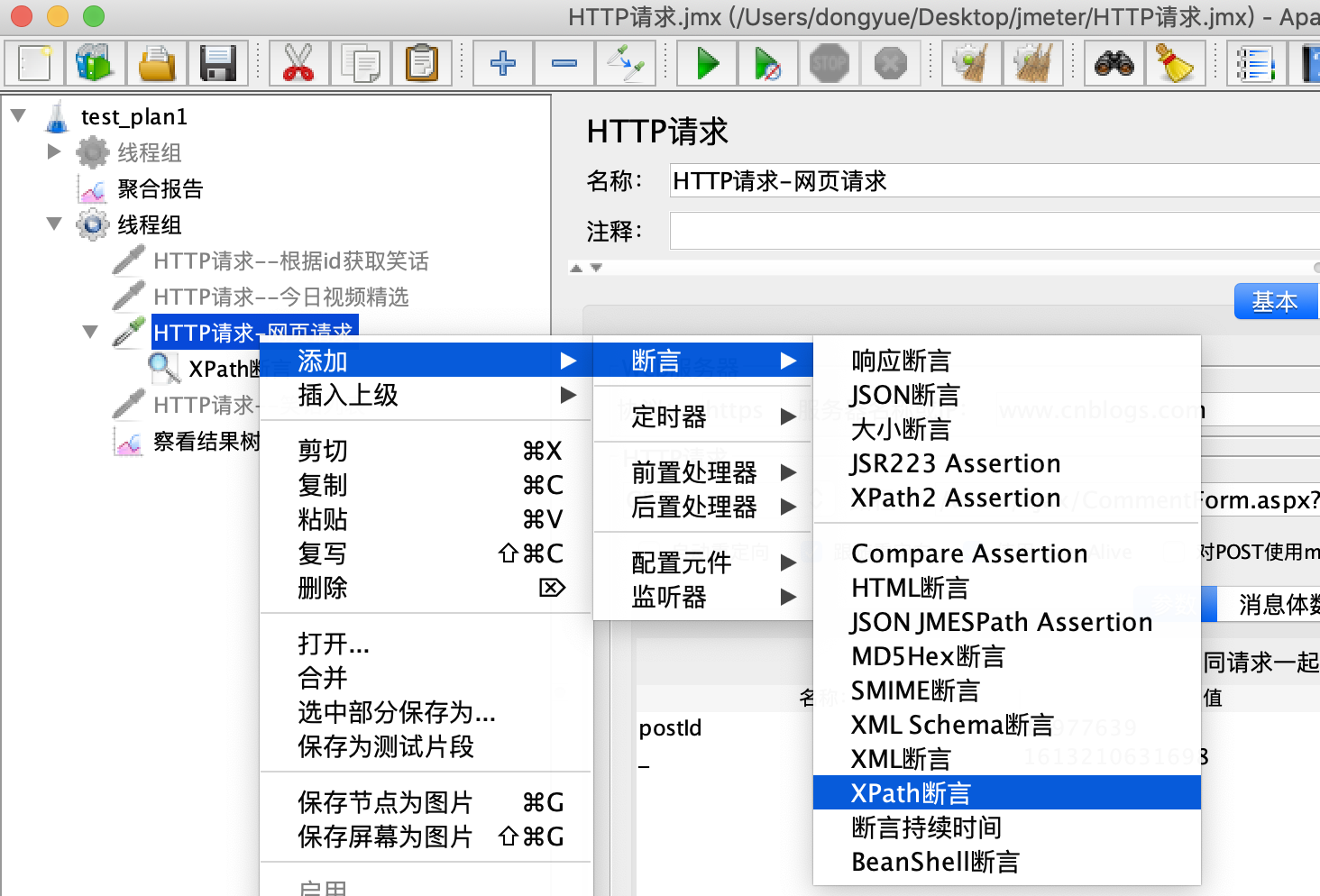The width and height of the screenshot is (1320, 896).
Task: Paste element from clipboard
Action: pyautogui.click(x=424, y=63)
